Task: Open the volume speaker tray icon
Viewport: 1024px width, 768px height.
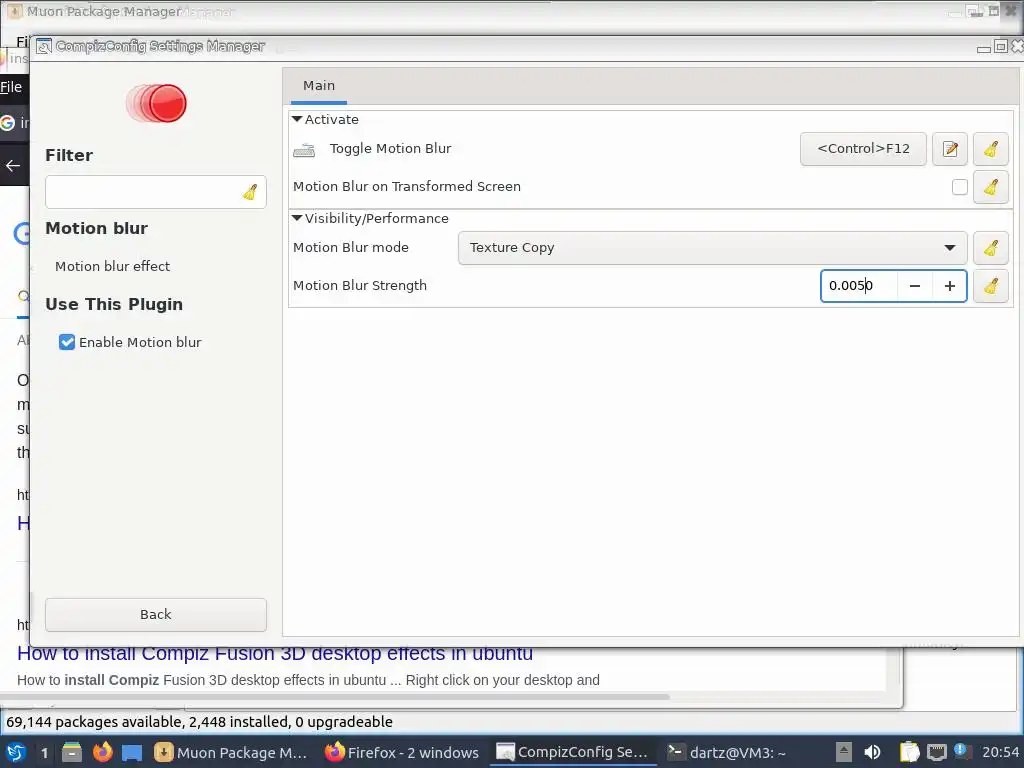Action: pos(872,753)
